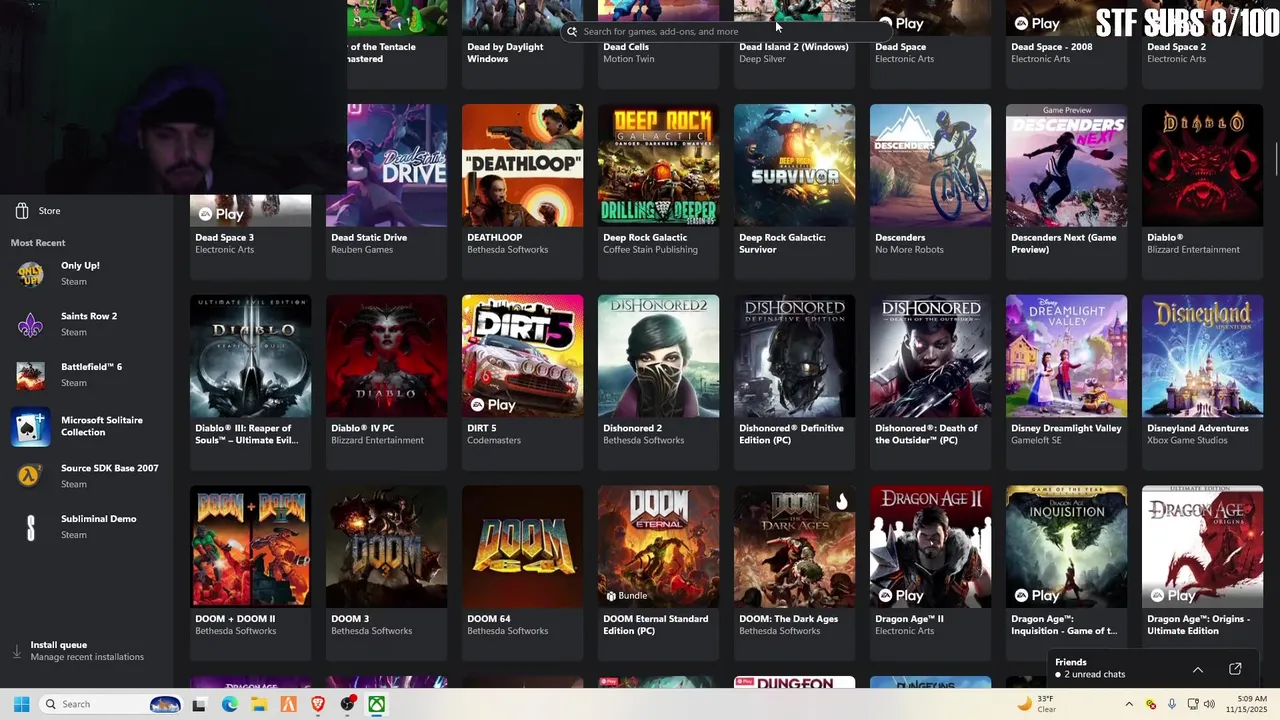Screen dimensions: 1280x720
Task: Focus the search for games field
Action: click(x=728, y=31)
